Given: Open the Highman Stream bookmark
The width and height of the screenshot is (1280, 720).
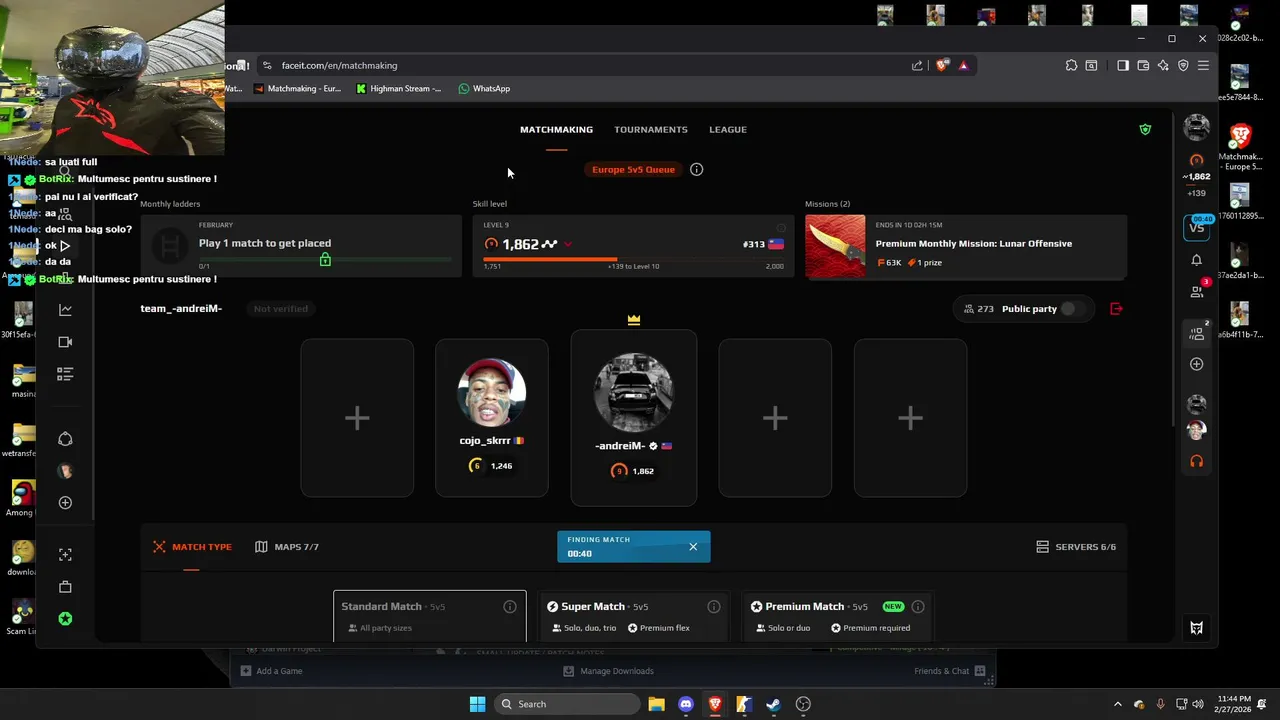Looking at the screenshot, I should 398,89.
